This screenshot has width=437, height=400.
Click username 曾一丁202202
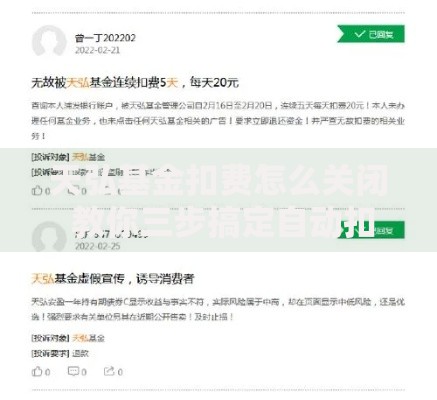click(105, 38)
